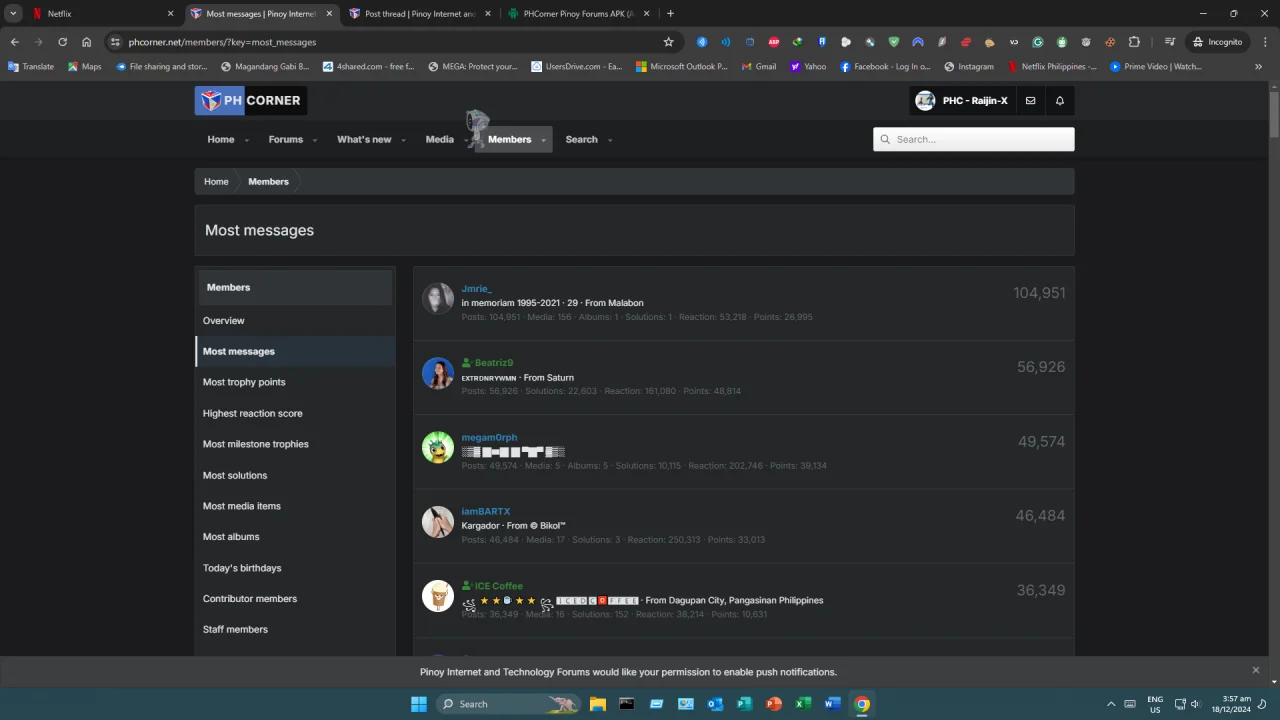Expand the Search navigation dropdown arrow
The image size is (1280, 720).
coord(610,140)
